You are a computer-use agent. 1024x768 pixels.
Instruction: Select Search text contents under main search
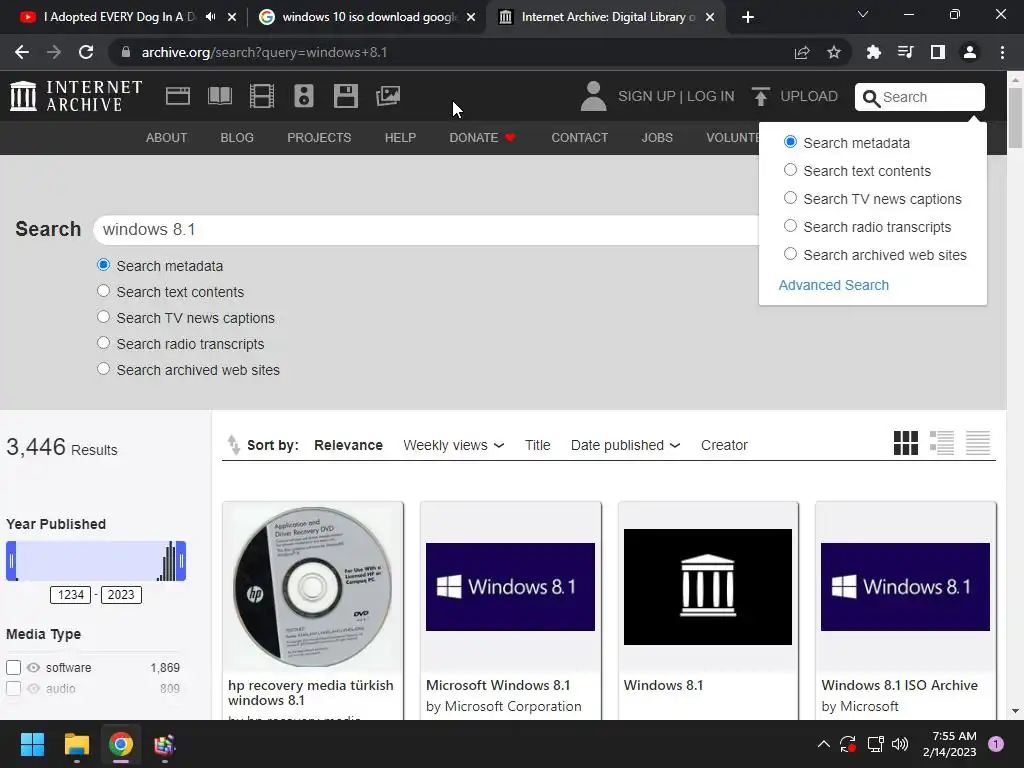103,291
